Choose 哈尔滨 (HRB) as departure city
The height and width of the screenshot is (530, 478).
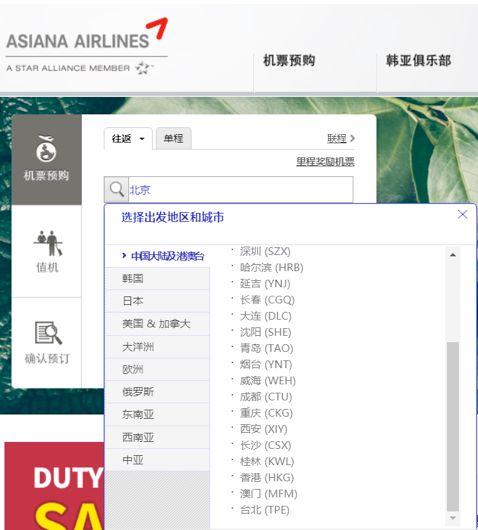pyautogui.click(x=271, y=267)
